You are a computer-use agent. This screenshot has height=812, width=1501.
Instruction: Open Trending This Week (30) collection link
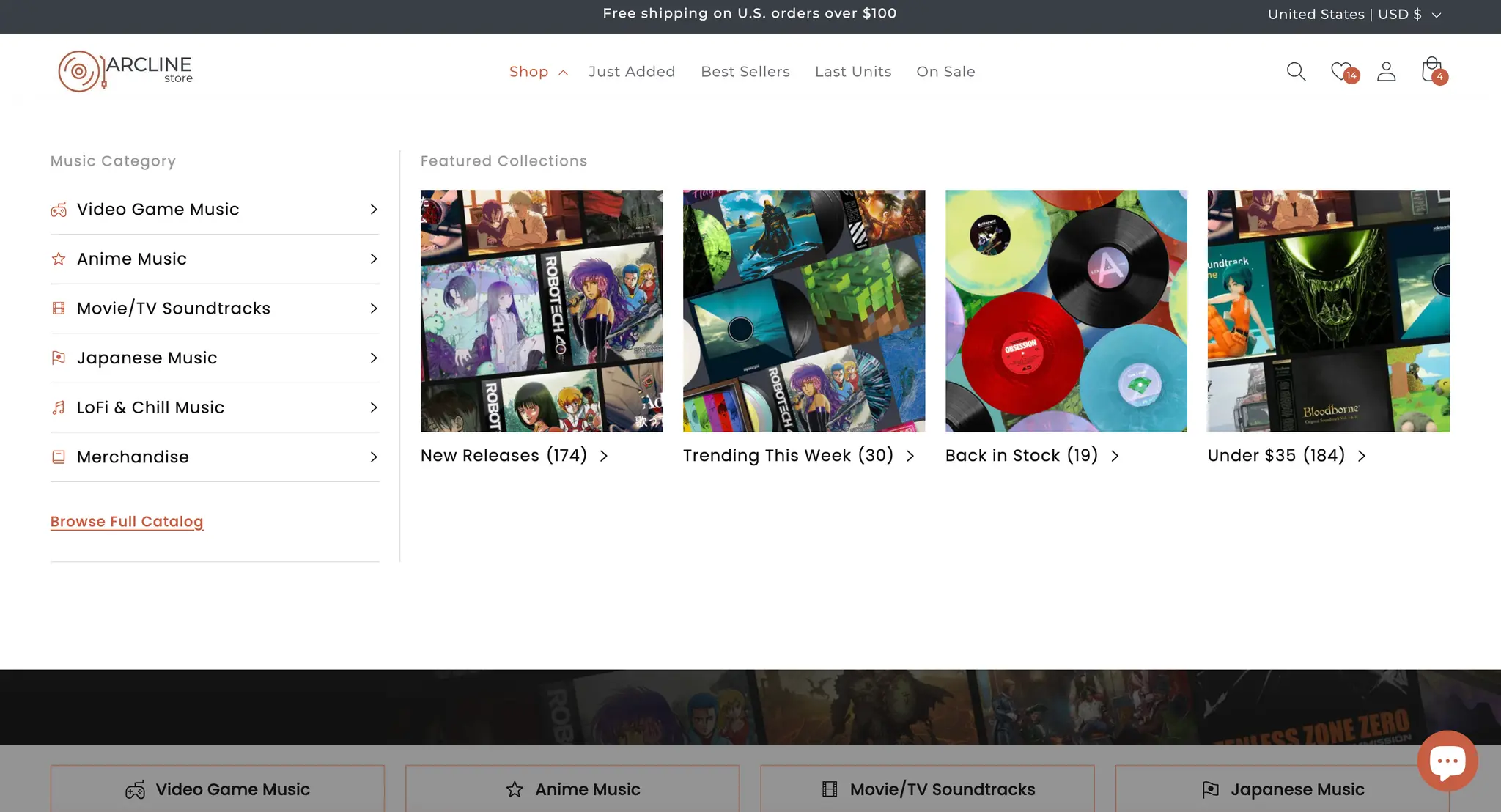tap(789, 455)
